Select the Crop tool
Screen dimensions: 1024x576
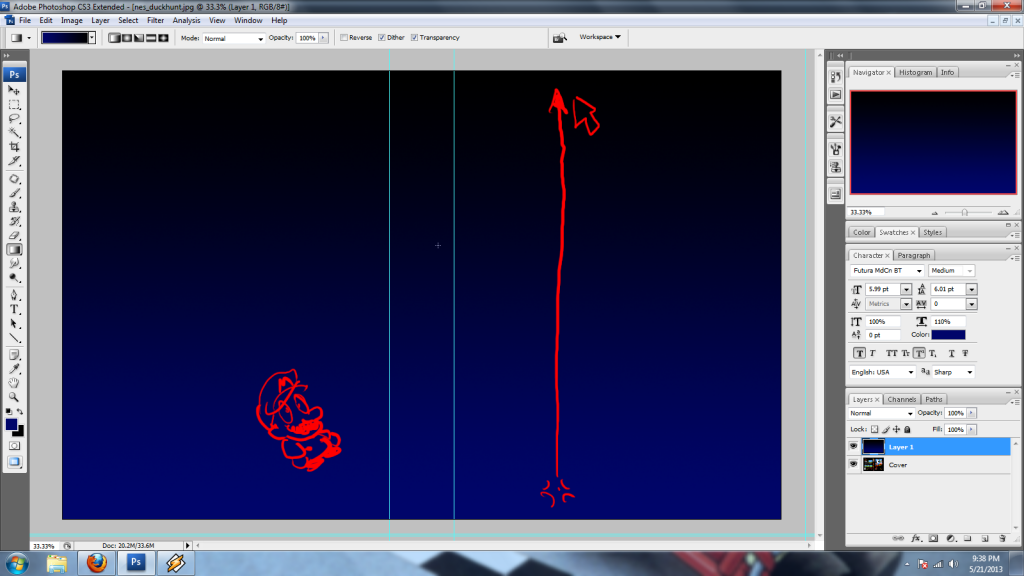click(14, 146)
